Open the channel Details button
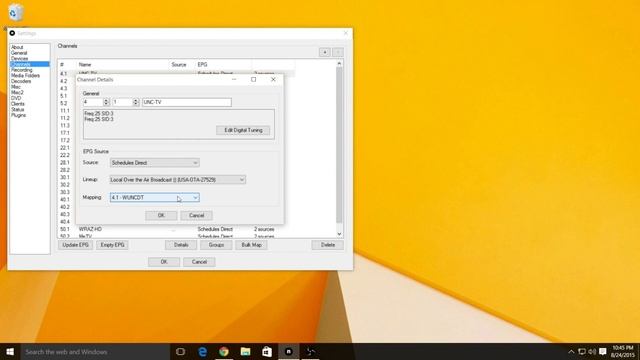The width and height of the screenshot is (640, 360). (181, 245)
